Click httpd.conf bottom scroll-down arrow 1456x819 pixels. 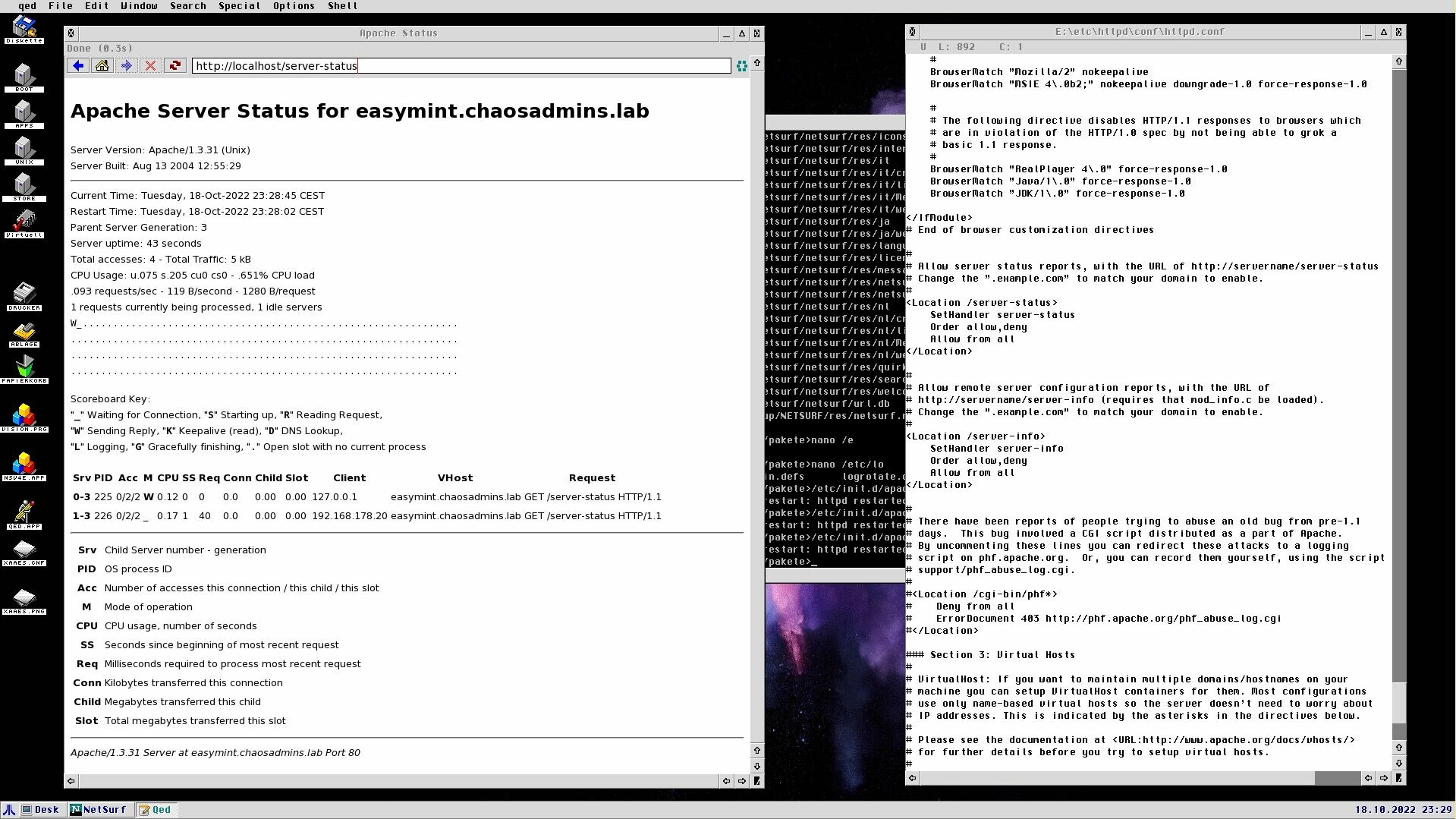click(x=1398, y=763)
